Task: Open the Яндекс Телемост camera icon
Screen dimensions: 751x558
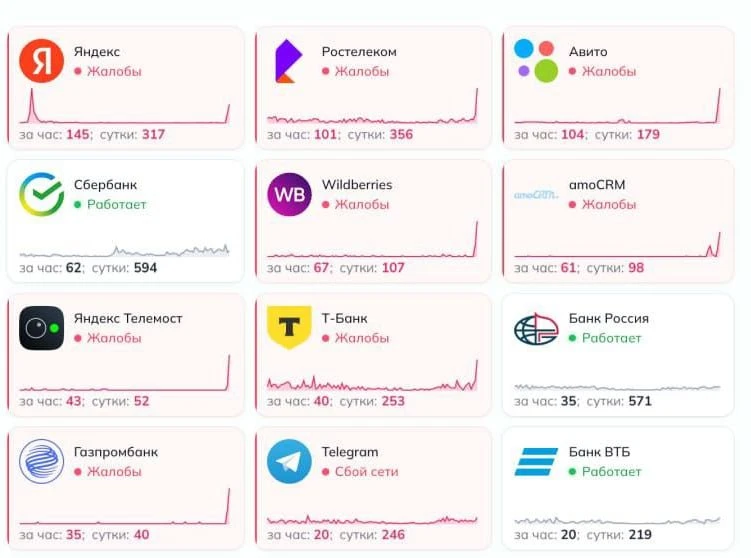Action: click(x=41, y=328)
